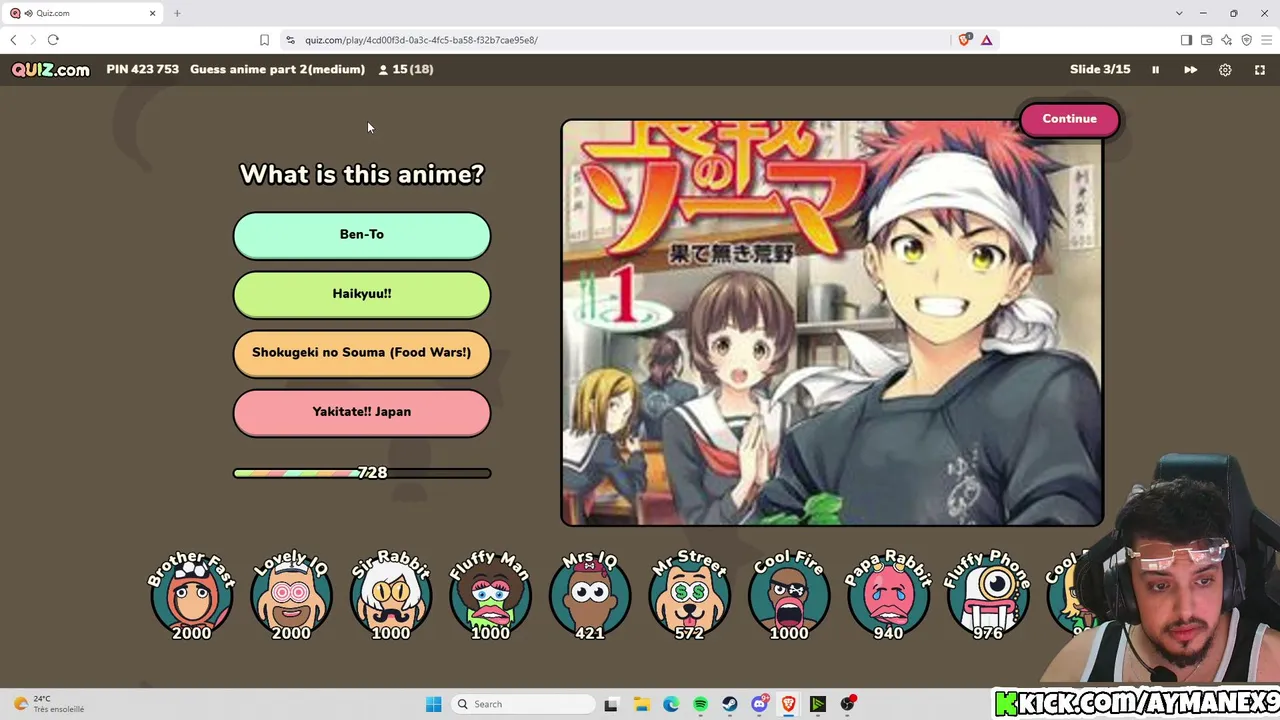Open the Windows Start menu
Screen dimensions: 1280x720
point(433,704)
